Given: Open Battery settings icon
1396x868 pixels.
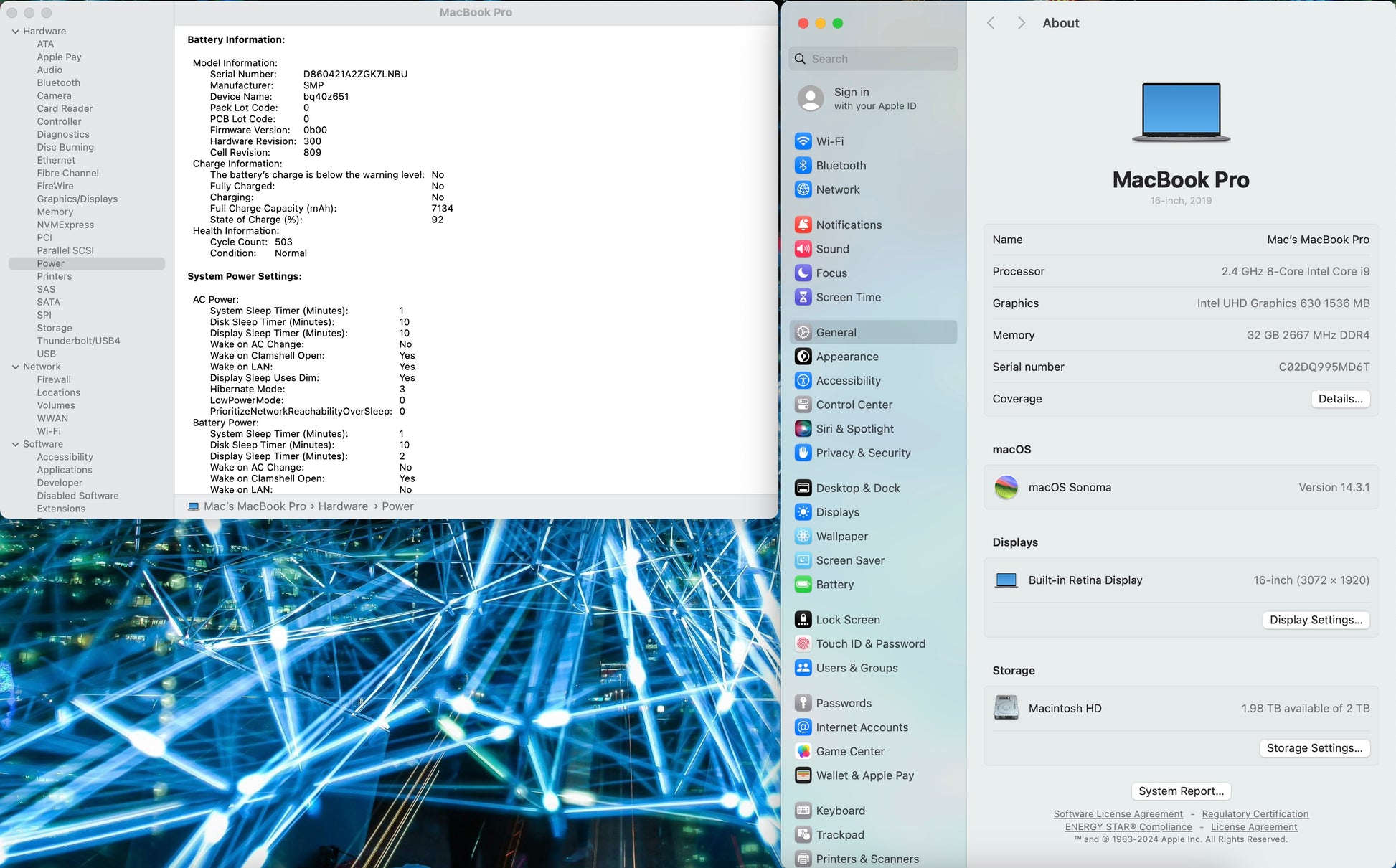Looking at the screenshot, I should 803,585.
